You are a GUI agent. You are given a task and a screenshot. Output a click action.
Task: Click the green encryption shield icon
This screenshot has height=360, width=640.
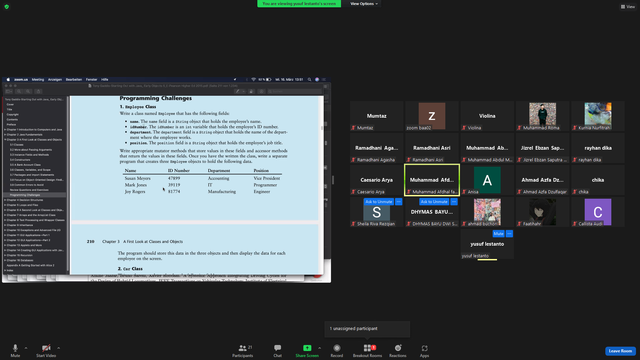click(7, 7)
